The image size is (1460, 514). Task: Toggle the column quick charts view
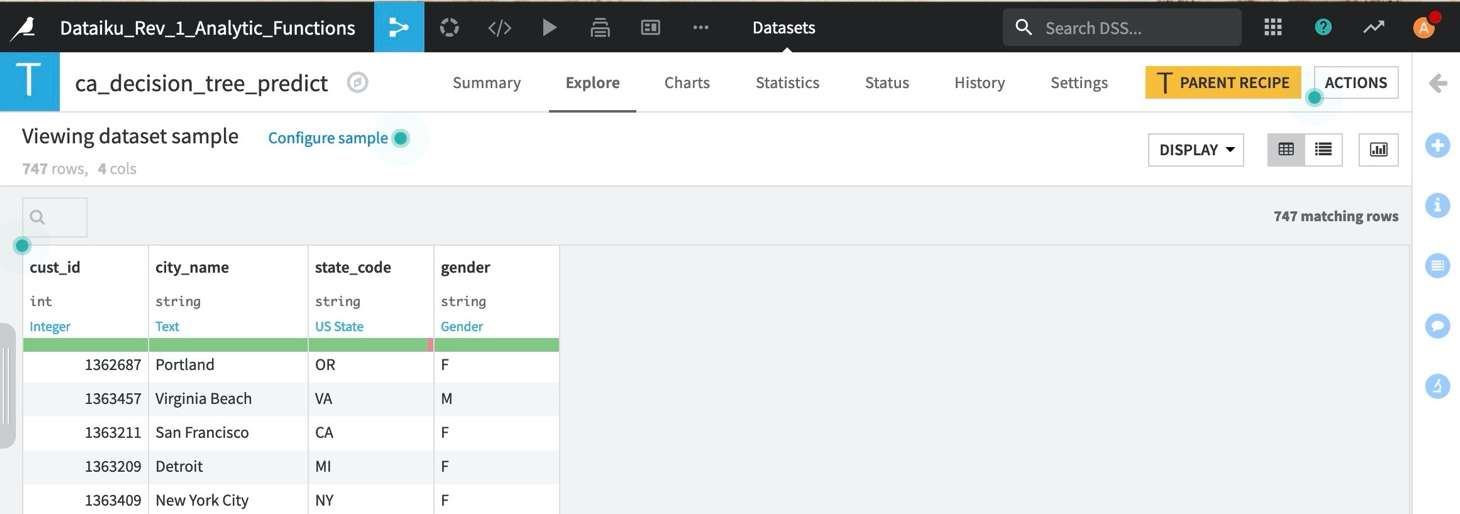point(1378,150)
